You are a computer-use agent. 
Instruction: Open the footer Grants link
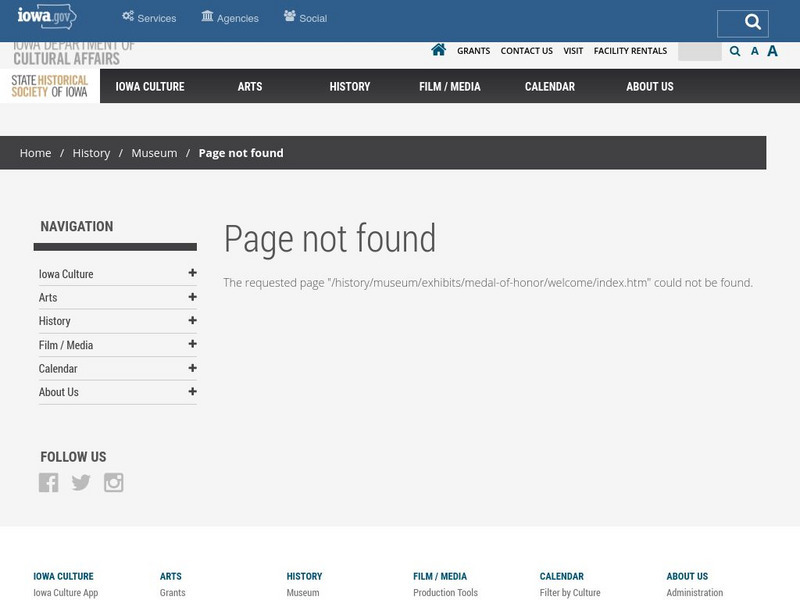click(172, 592)
